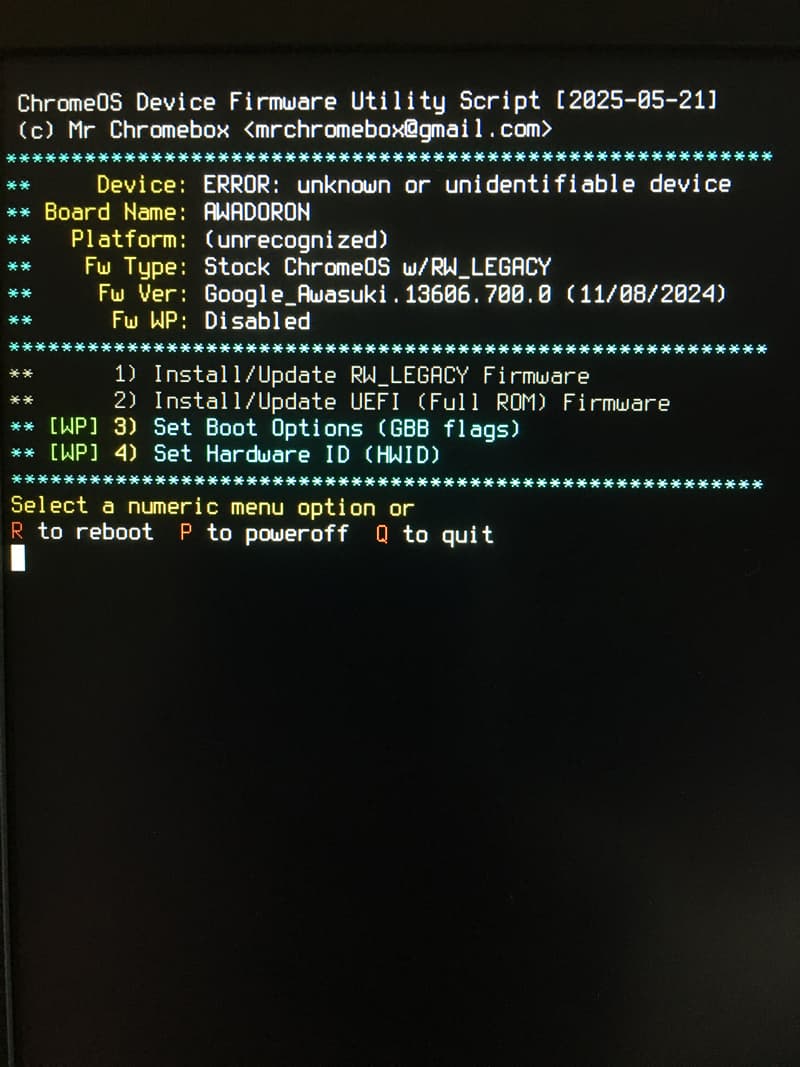Viewport: 800px width, 1067px height.
Task: Click the Device label in yellow
Action: click(141, 184)
